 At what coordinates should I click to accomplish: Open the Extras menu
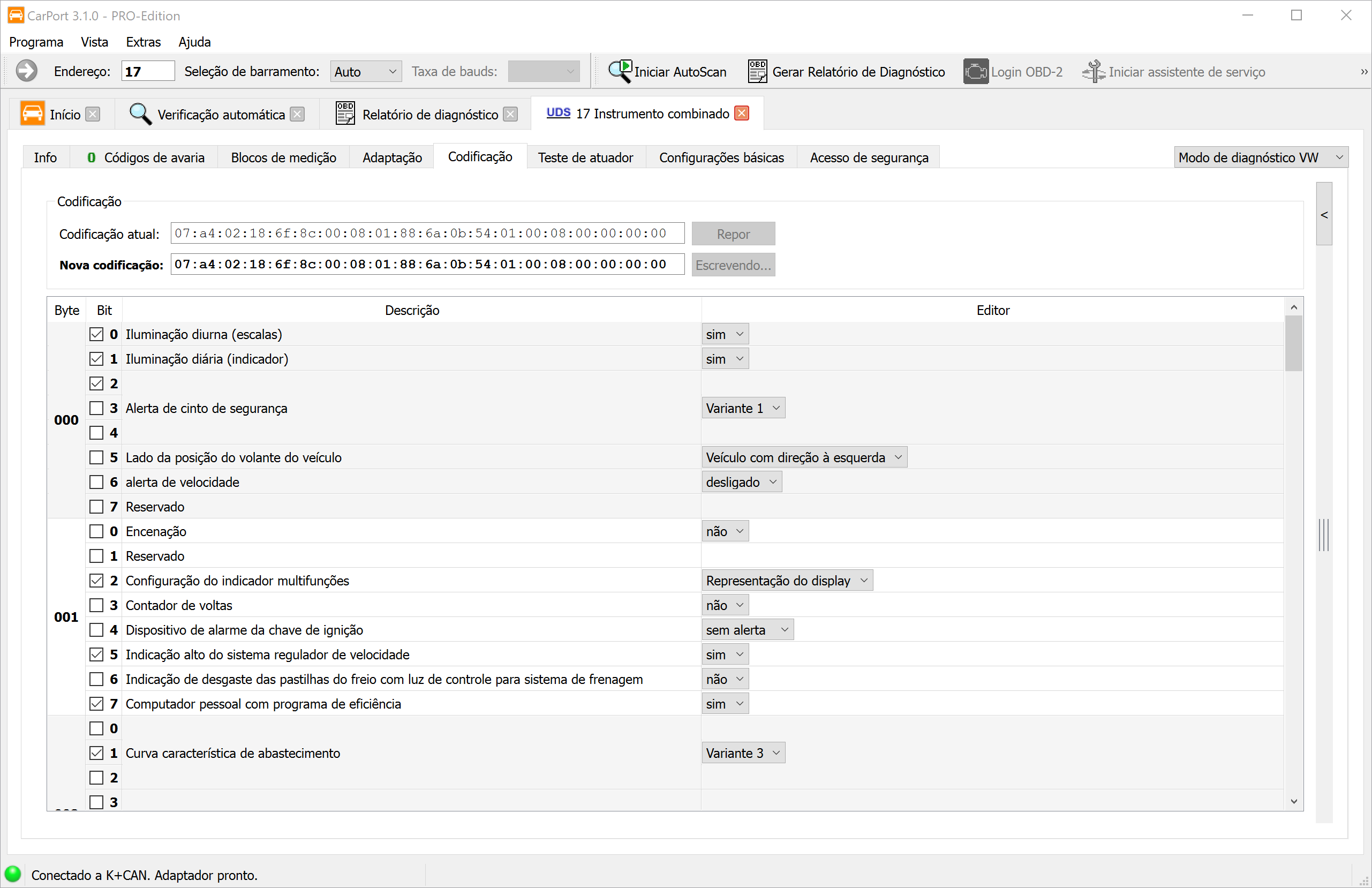[x=143, y=42]
